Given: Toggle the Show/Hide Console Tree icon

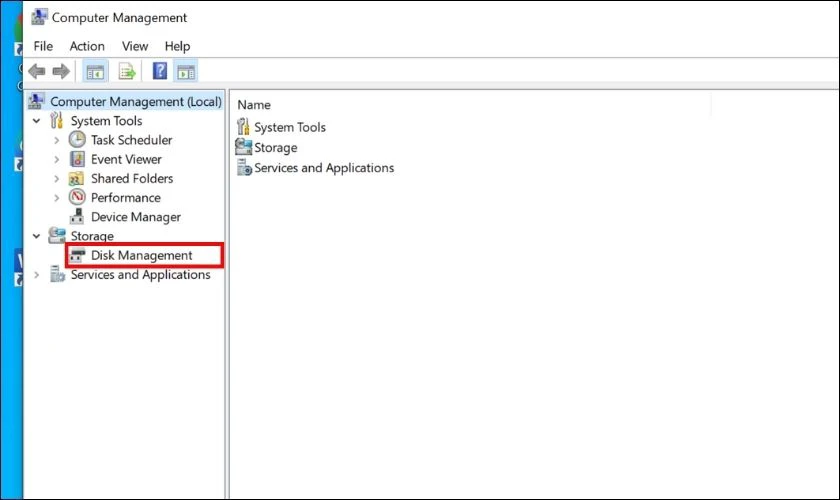Looking at the screenshot, I should pos(95,71).
